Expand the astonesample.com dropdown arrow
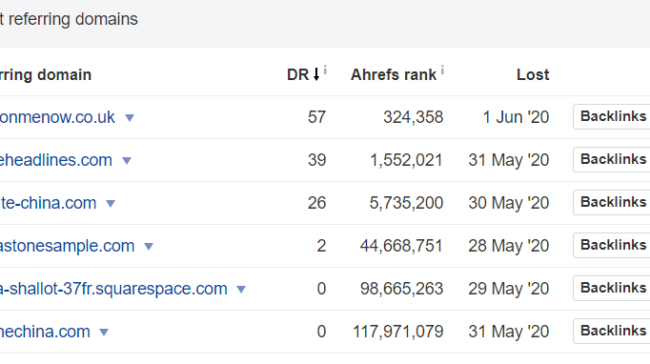 149,247
